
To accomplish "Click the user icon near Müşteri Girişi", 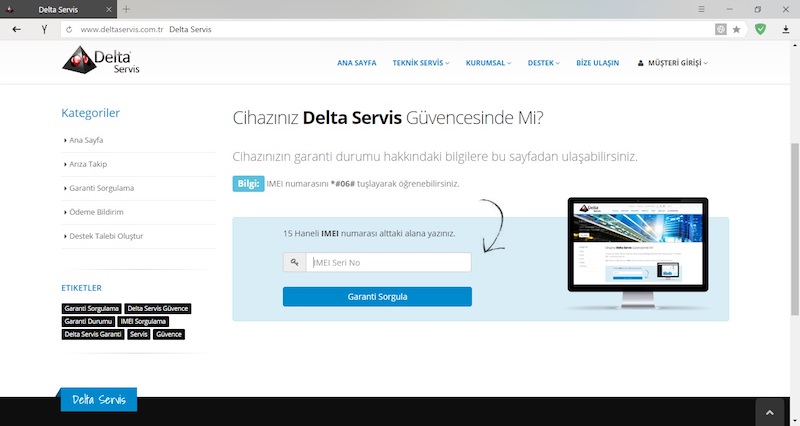I will coord(640,63).
